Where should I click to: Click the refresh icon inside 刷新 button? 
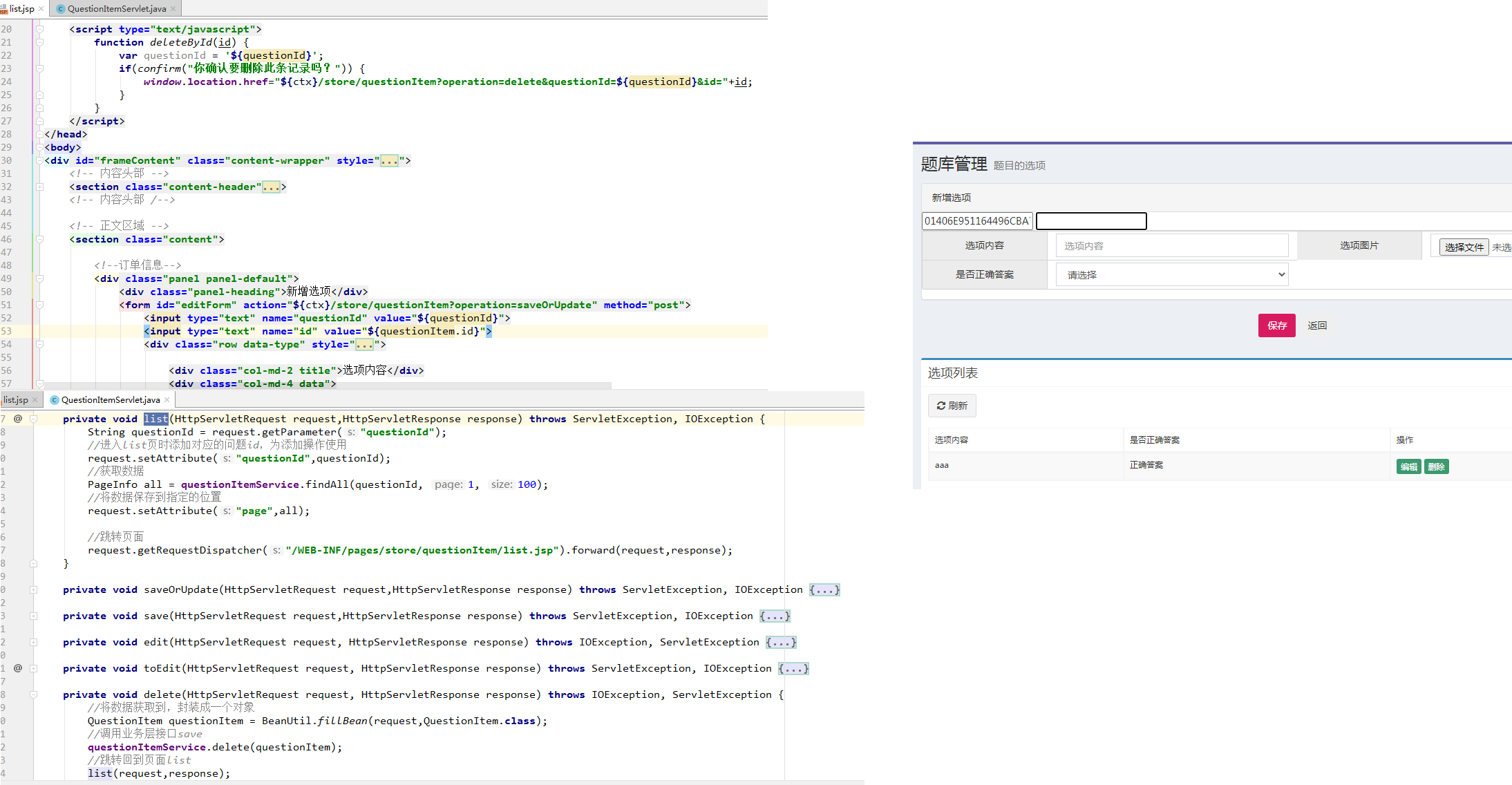pos(941,406)
